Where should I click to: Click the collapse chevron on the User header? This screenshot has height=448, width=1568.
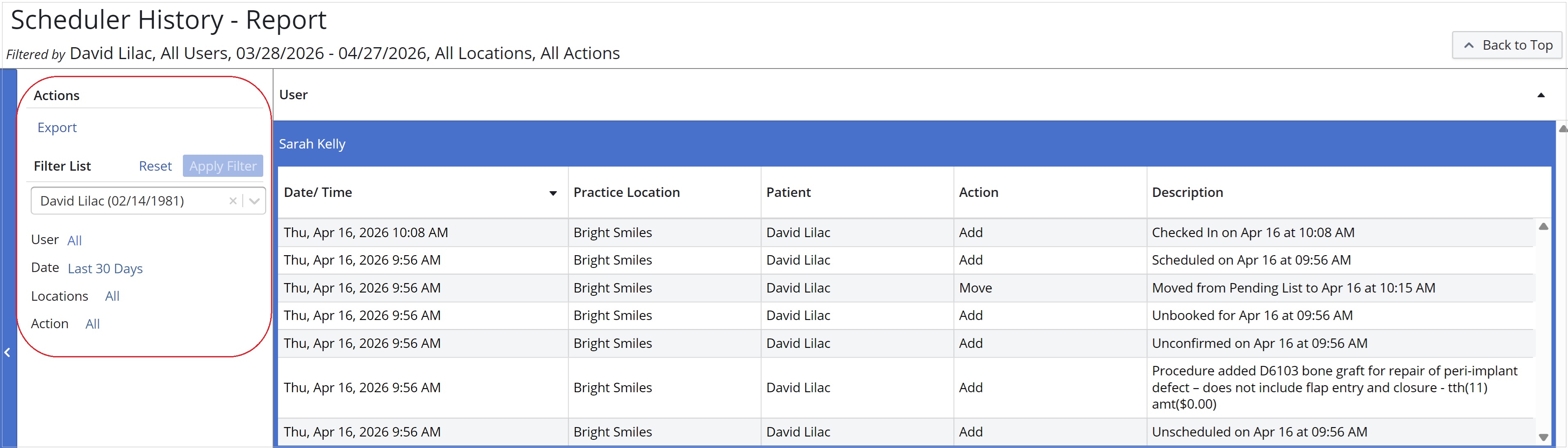click(x=1541, y=95)
